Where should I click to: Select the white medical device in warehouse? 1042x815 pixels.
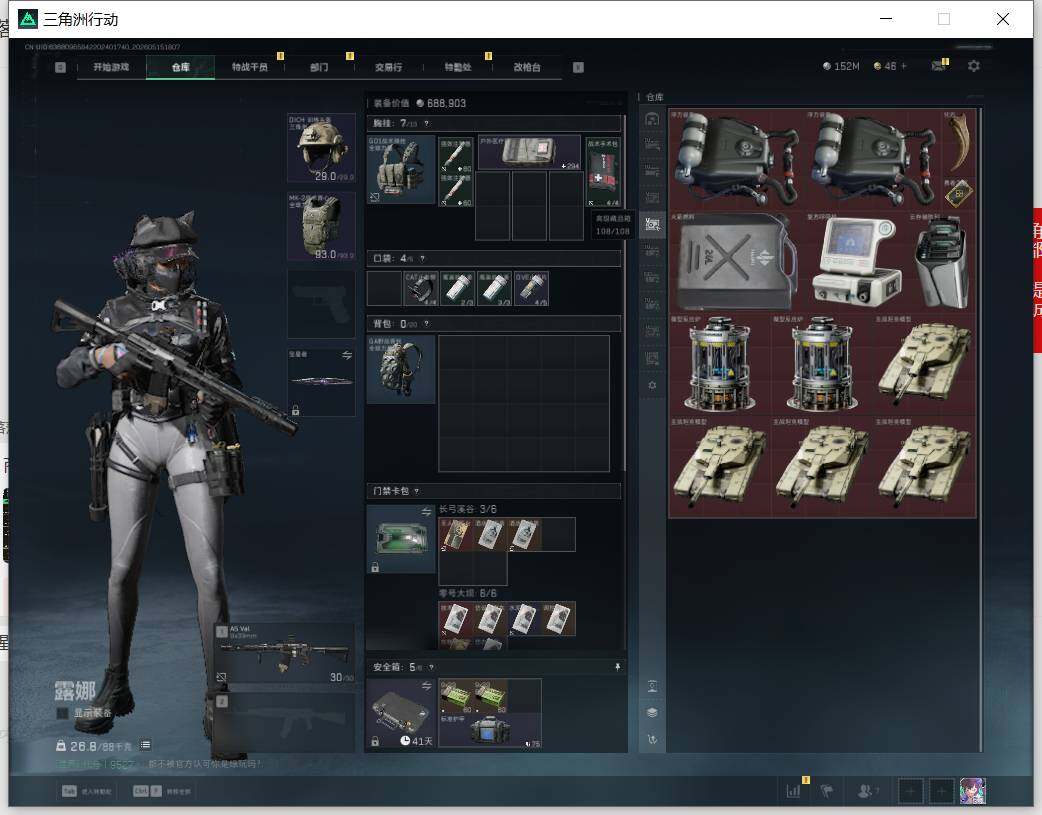(855, 261)
